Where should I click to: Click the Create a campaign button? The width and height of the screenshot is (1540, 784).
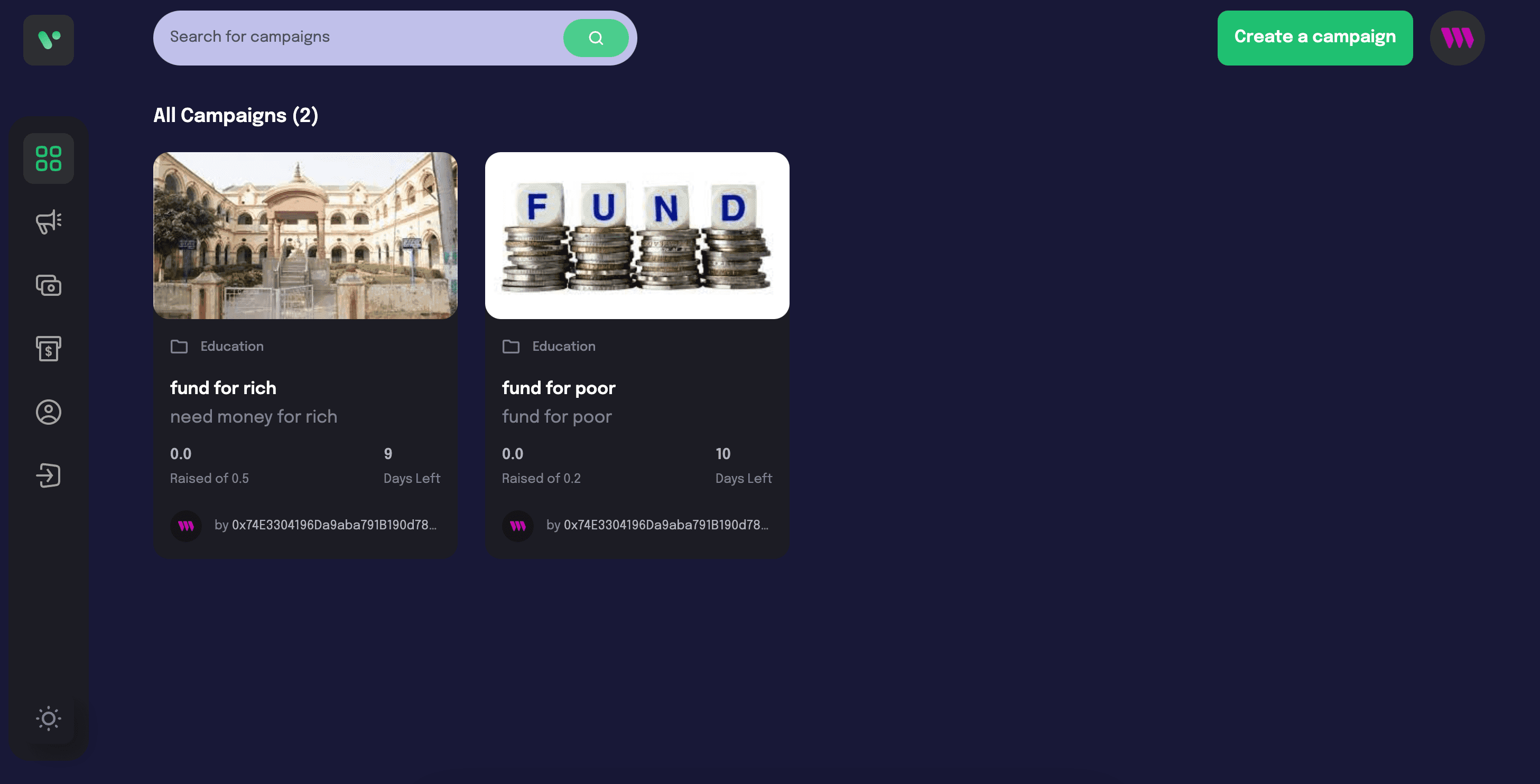point(1315,38)
